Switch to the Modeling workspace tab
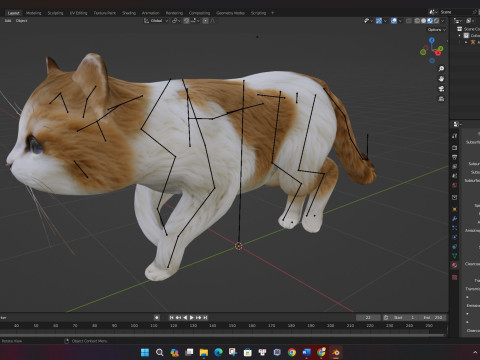This screenshot has height=360, width=480. (x=33, y=13)
